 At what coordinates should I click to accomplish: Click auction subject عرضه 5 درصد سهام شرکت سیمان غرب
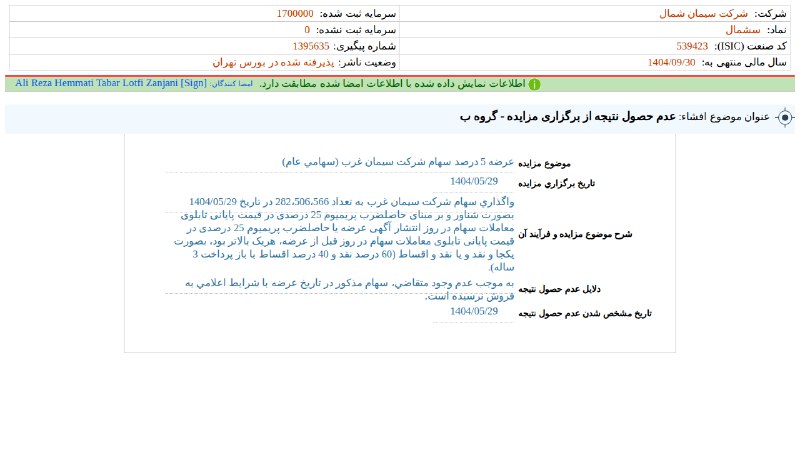(x=398, y=162)
